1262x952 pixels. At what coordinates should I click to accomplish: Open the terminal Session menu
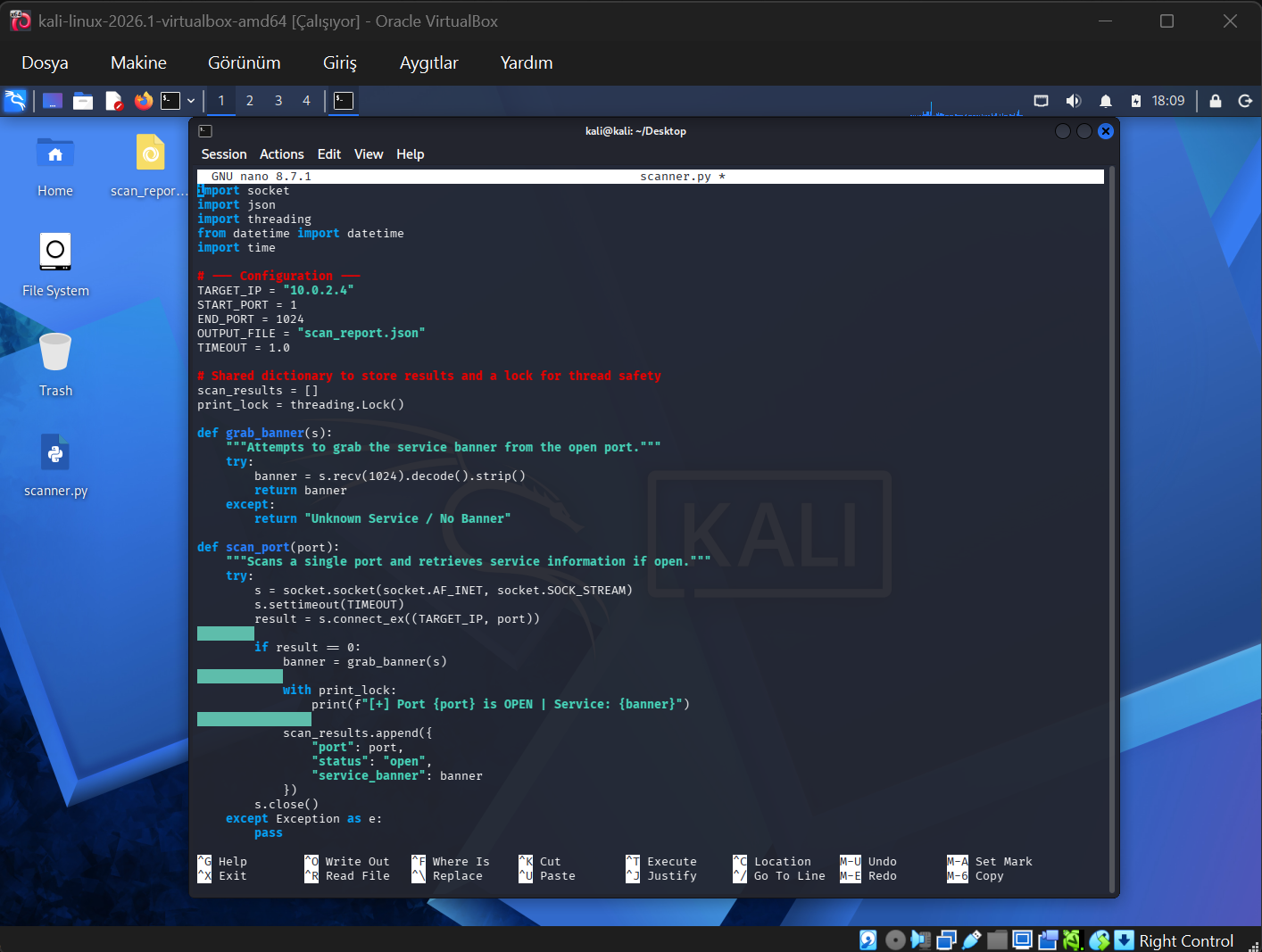click(224, 154)
